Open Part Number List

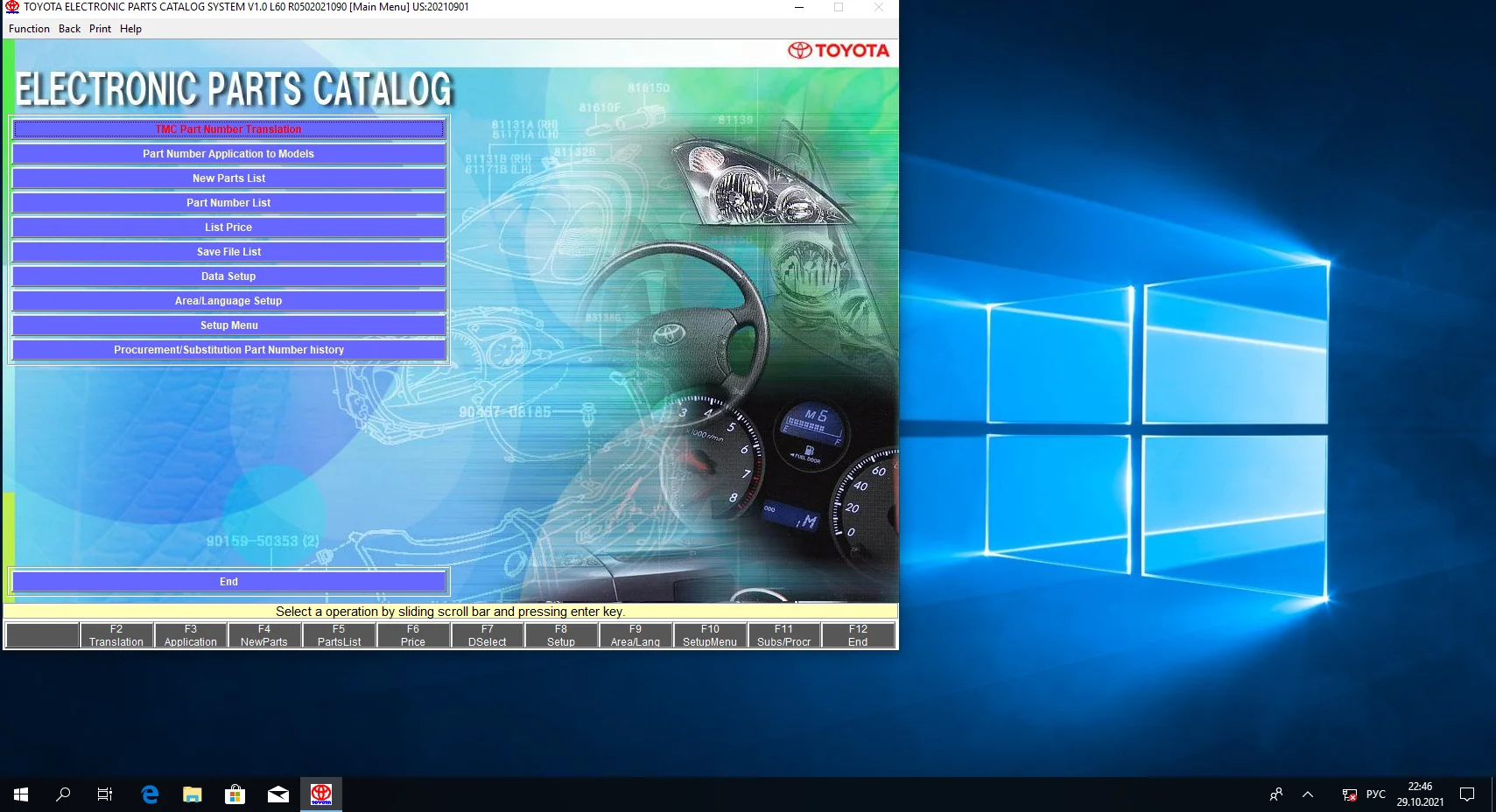pos(228,203)
